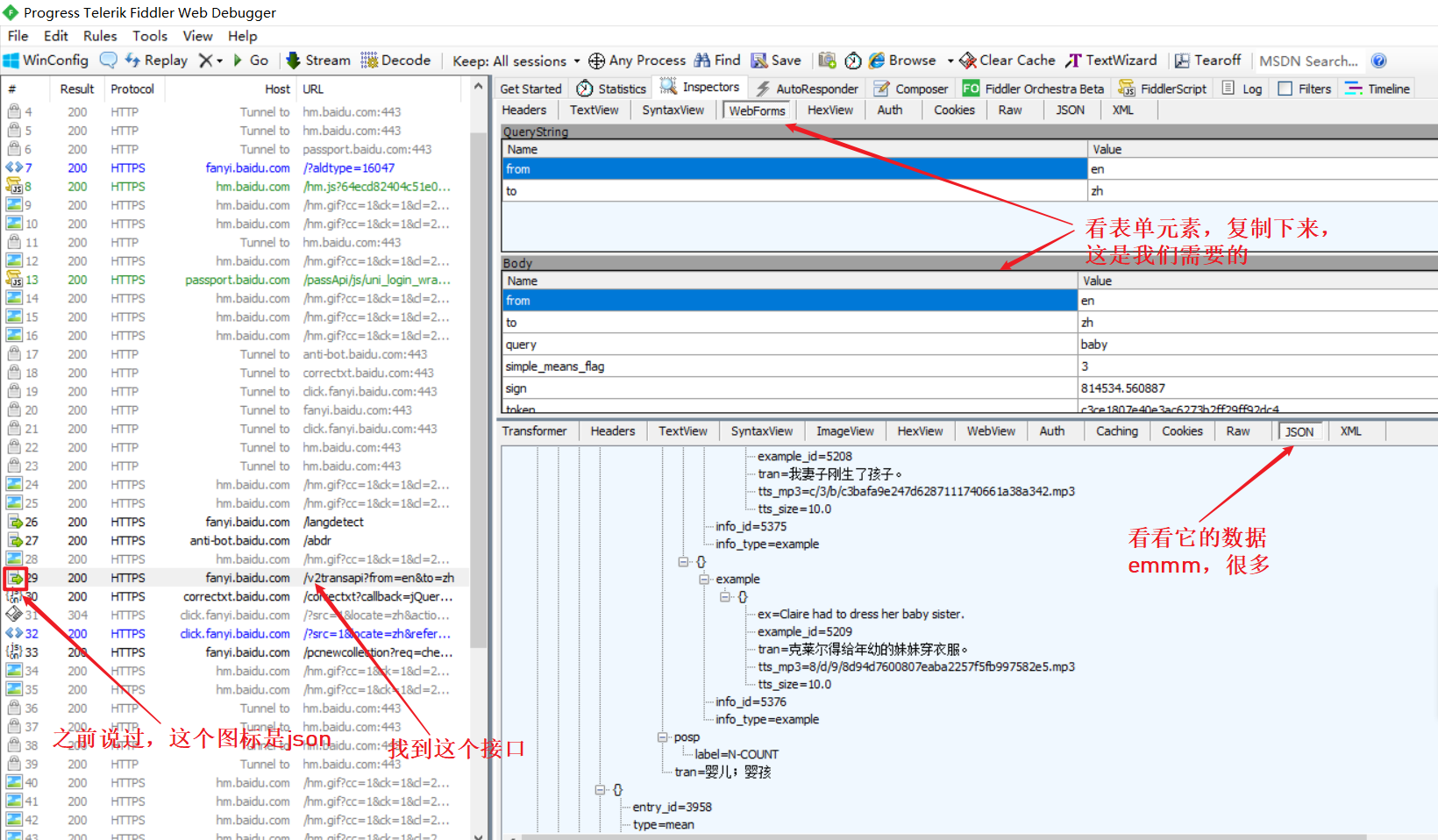This screenshot has height=840, width=1438.
Task: Open the Tools menu
Action: [150, 36]
